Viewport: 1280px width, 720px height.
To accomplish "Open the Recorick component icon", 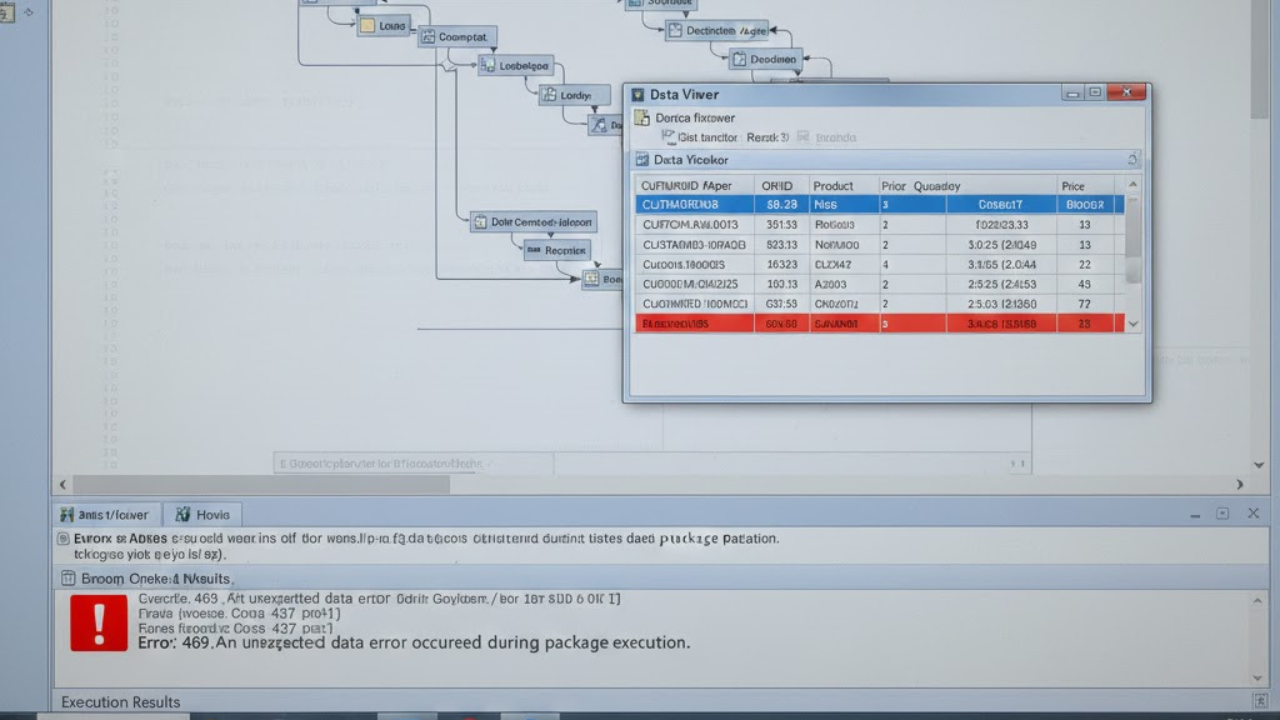I will tap(536, 250).
